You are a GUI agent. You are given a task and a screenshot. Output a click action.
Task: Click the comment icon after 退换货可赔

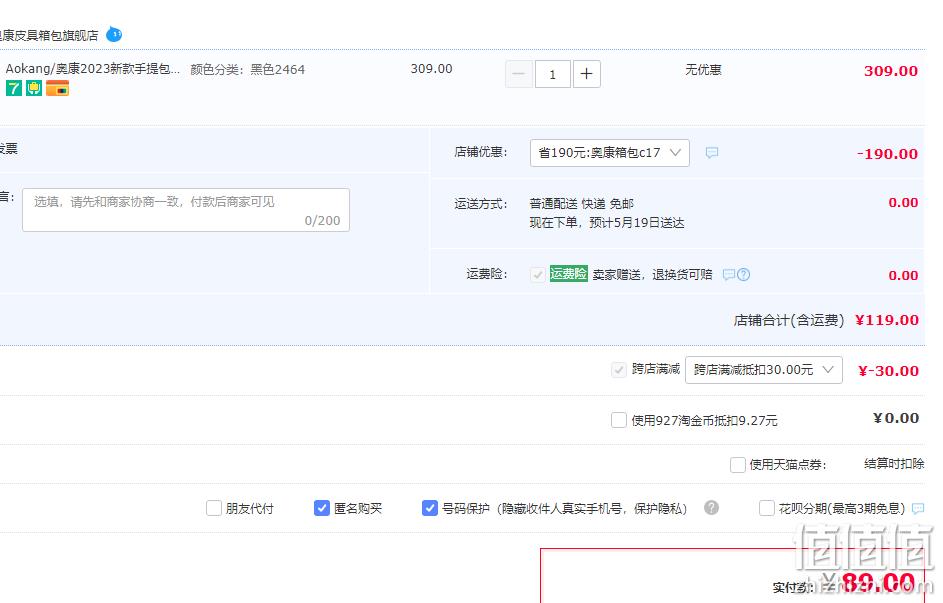point(728,275)
